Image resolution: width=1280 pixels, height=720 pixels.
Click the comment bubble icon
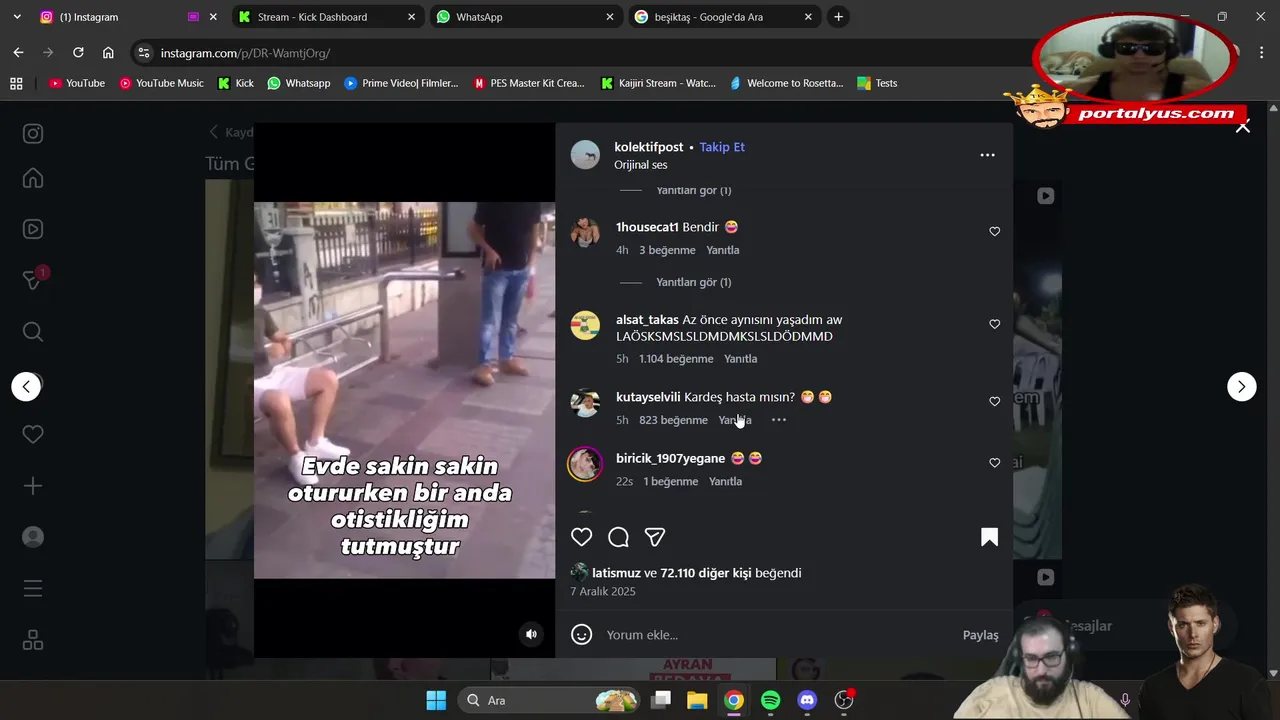[x=618, y=537]
